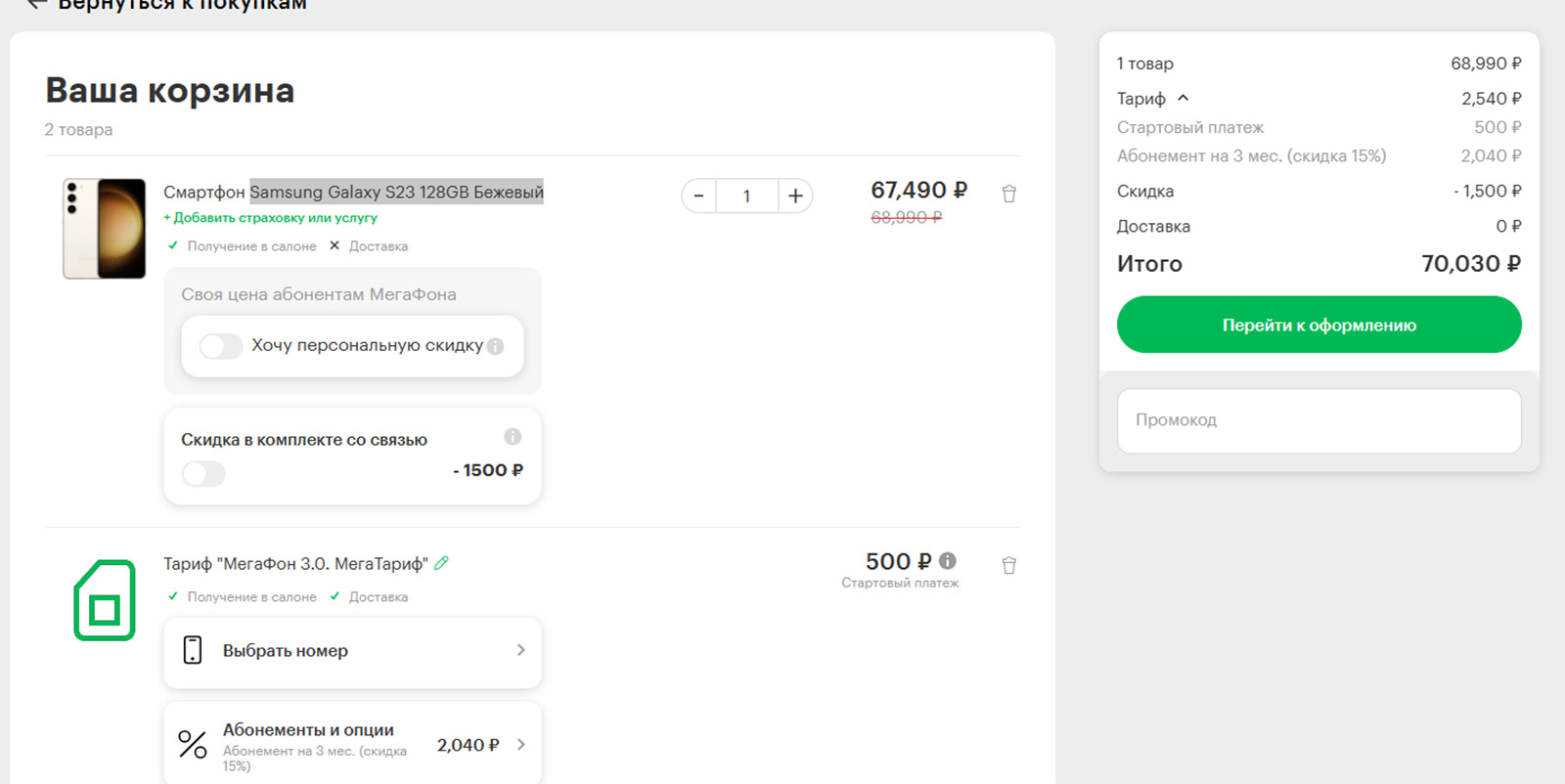Enable Скидка в комплекте со связью switch
Viewport: 1565px width, 784px height.
[x=203, y=474]
